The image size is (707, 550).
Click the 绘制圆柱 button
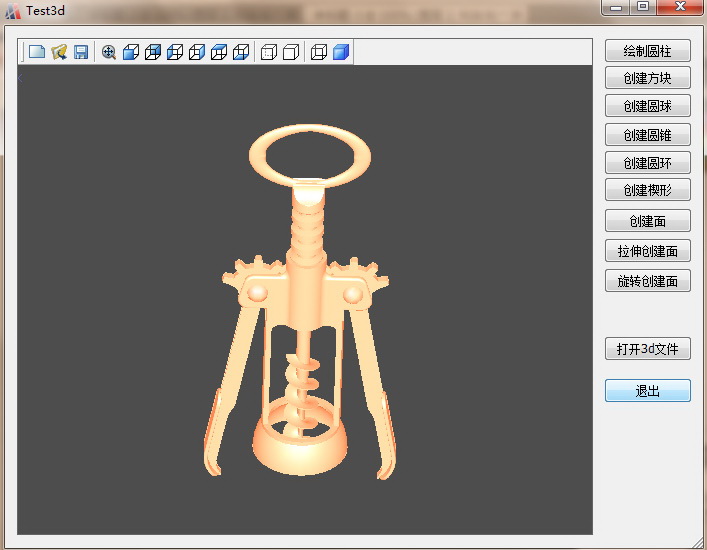647,51
